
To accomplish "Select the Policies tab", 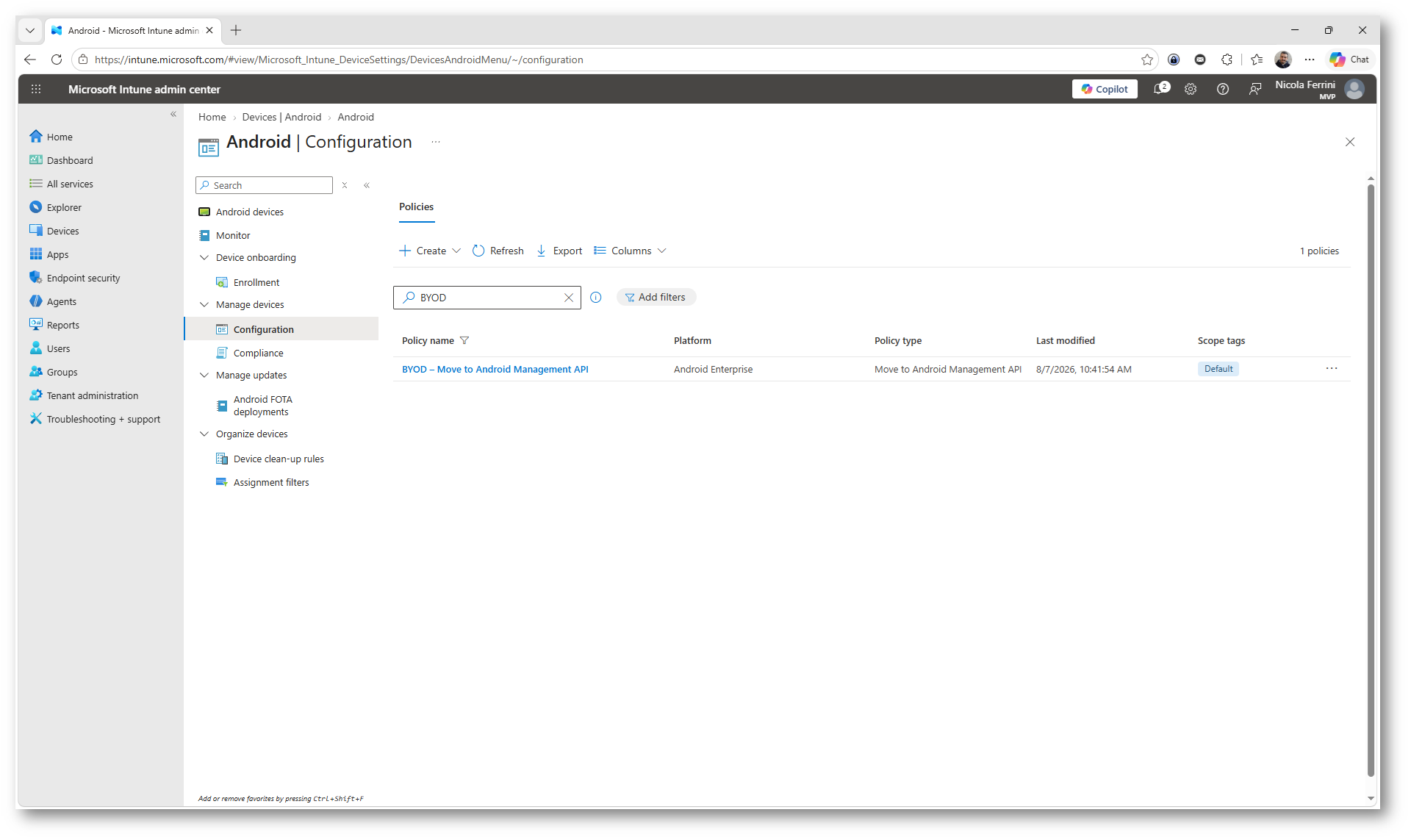I will tap(417, 207).
